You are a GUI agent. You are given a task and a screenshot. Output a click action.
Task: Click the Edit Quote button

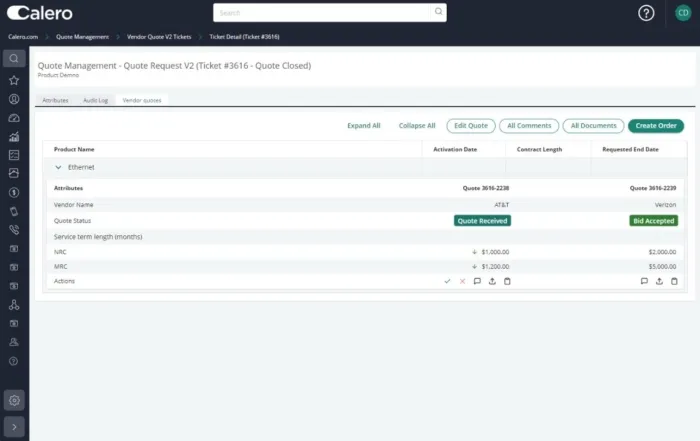pos(471,126)
